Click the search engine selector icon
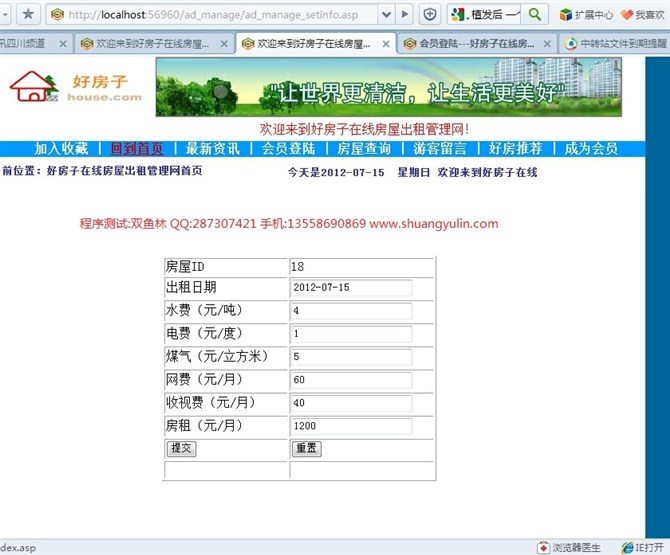The width and height of the screenshot is (670, 555). pyautogui.click(x=458, y=15)
